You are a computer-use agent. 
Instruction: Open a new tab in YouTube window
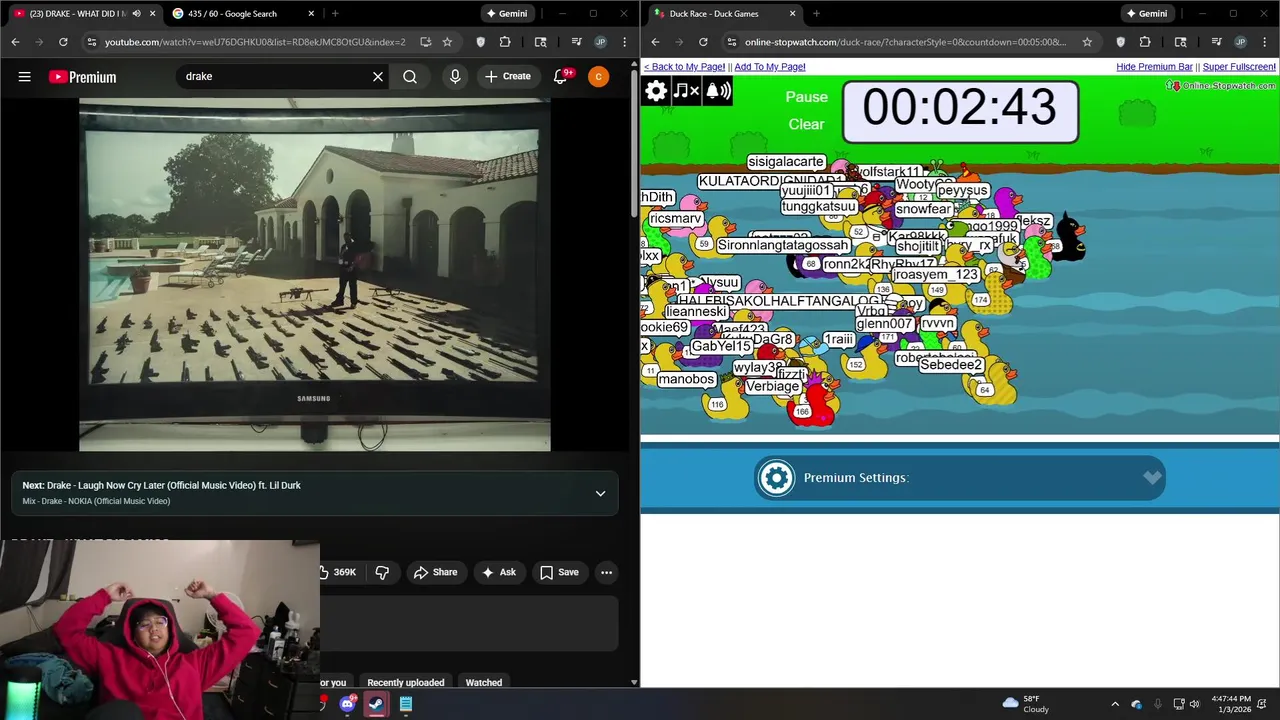(335, 13)
